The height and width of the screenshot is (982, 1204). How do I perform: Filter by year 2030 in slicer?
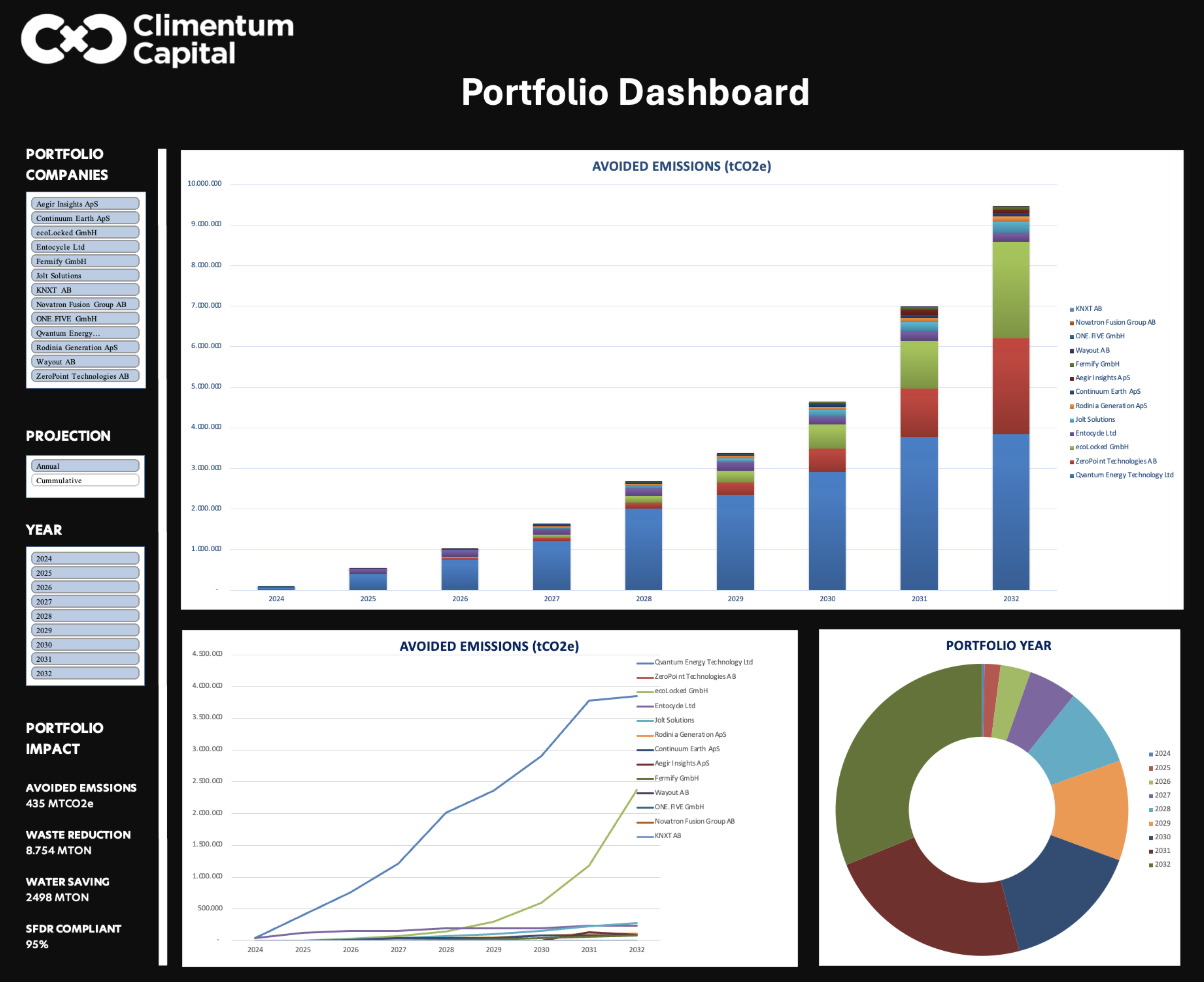(85, 645)
